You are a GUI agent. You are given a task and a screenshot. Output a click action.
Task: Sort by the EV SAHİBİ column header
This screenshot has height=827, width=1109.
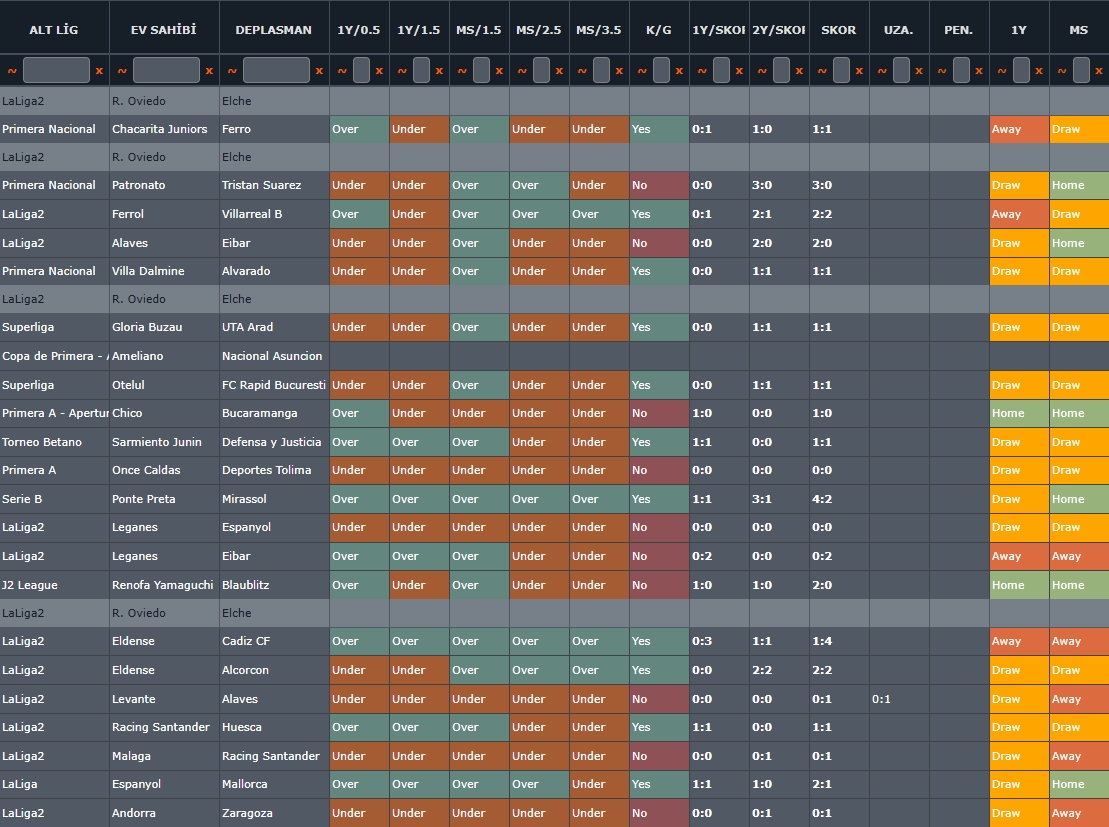164,30
